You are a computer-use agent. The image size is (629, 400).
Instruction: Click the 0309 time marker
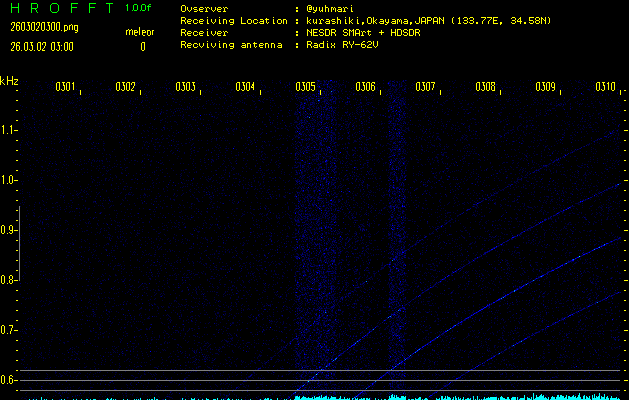(x=545, y=87)
